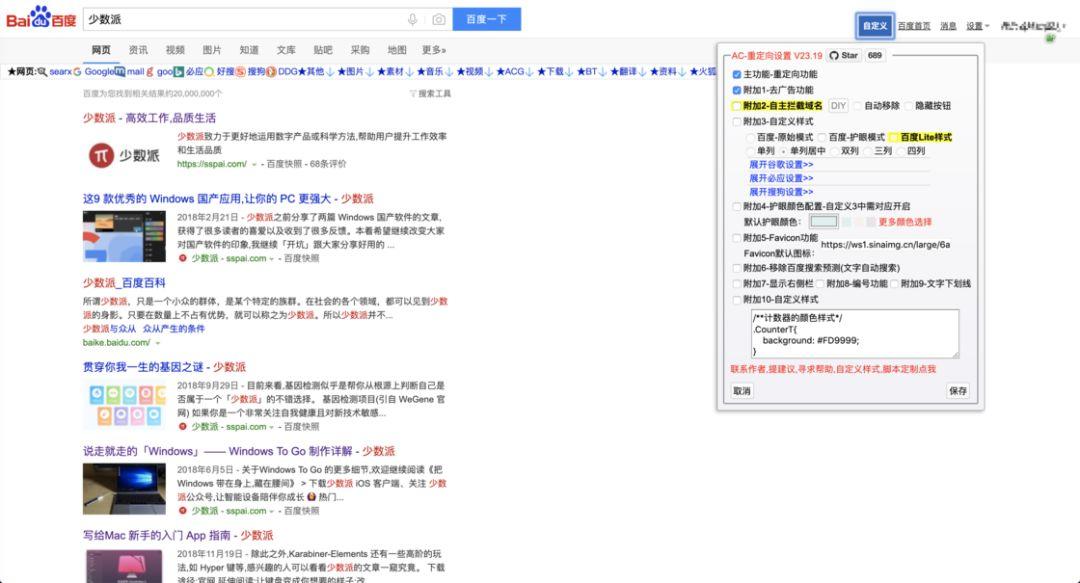Select 三列 layout radio
This screenshot has width=1080, height=583.
click(867, 151)
